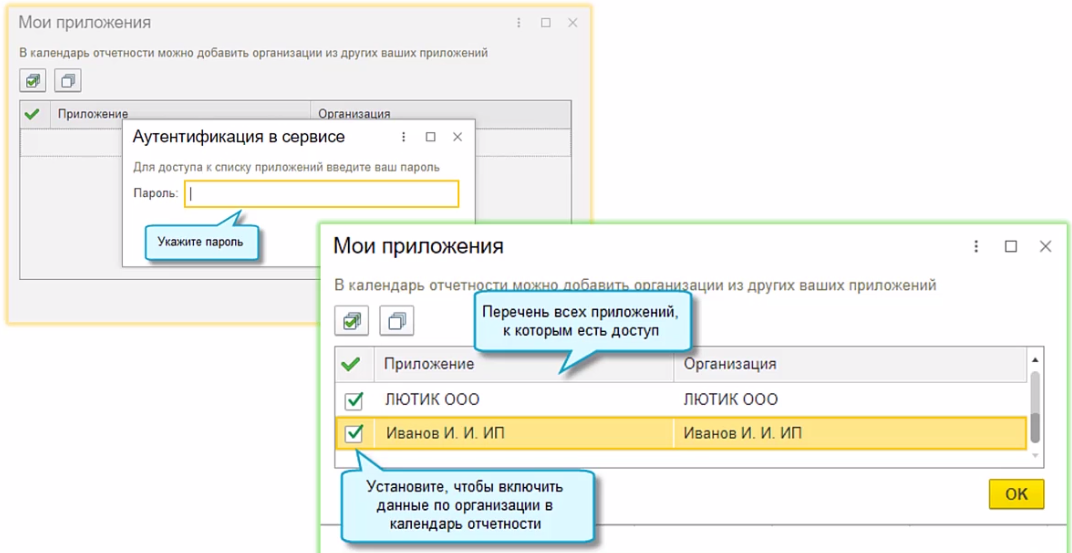The height and width of the screenshot is (553, 1072).
Task: Open the three-dot menu of background Мои приложения window
Action: pos(518,23)
